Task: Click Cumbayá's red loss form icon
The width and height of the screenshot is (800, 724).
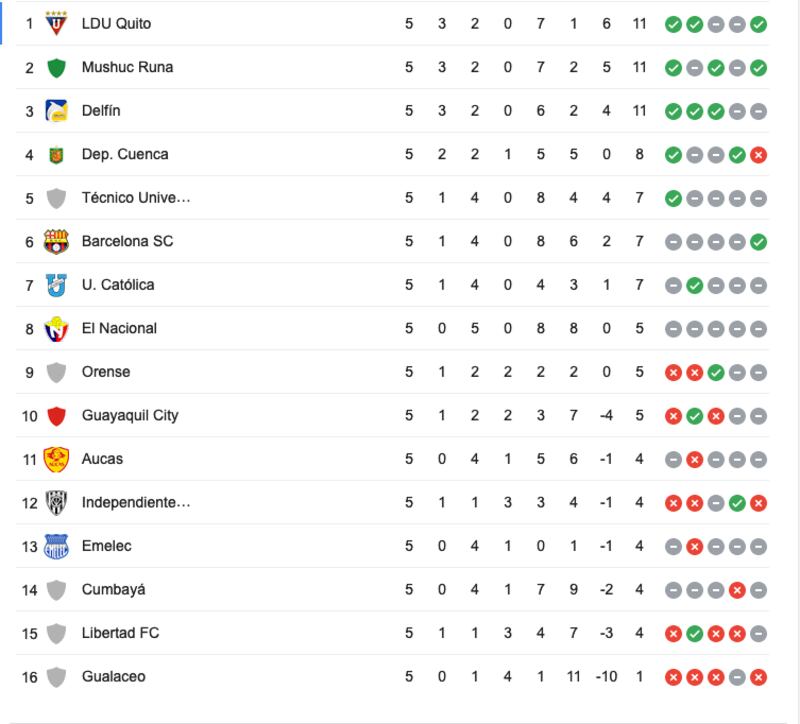Action: pyautogui.click(x=737, y=590)
